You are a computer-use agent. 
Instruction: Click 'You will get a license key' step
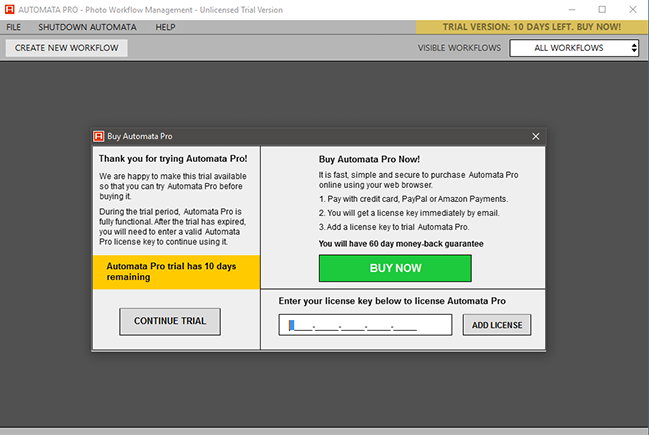pyautogui.click(x=409, y=213)
